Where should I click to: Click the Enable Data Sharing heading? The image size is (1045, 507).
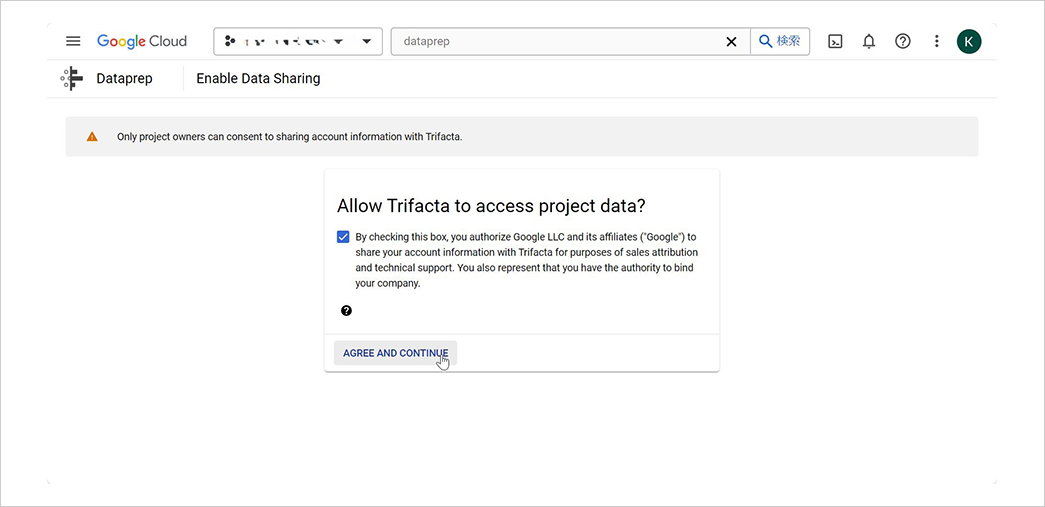click(258, 79)
